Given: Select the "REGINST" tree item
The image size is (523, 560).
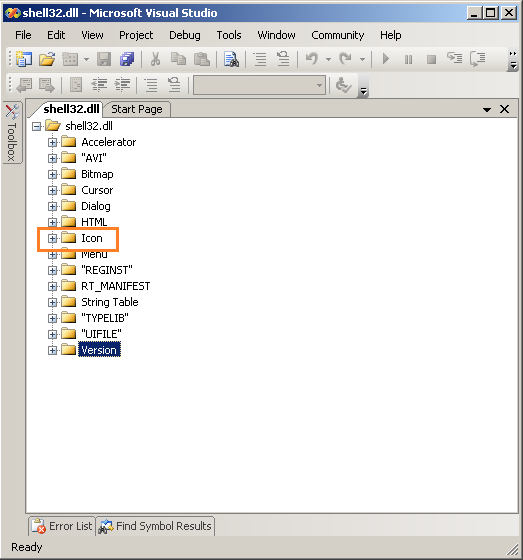Looking at the screenshot, I should pos(106,270).
